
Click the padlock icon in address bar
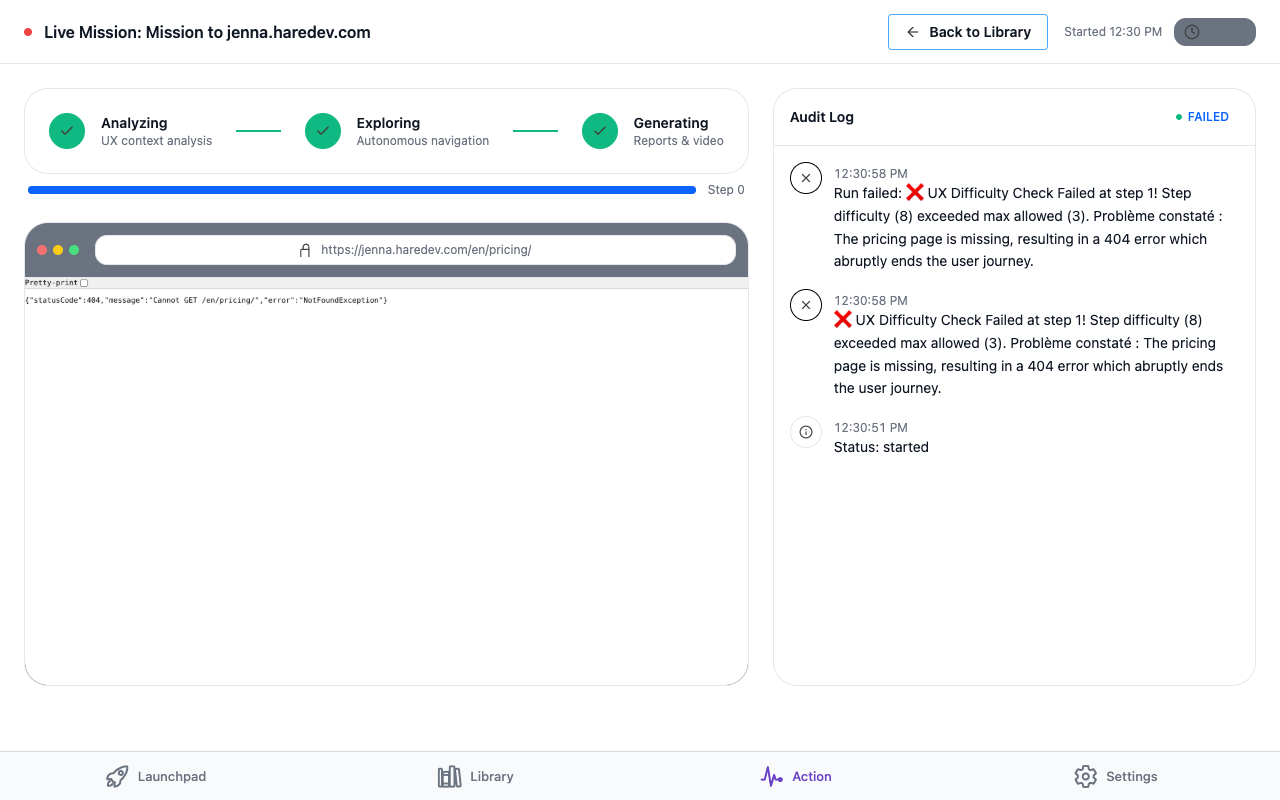click(x=305, y=250)
